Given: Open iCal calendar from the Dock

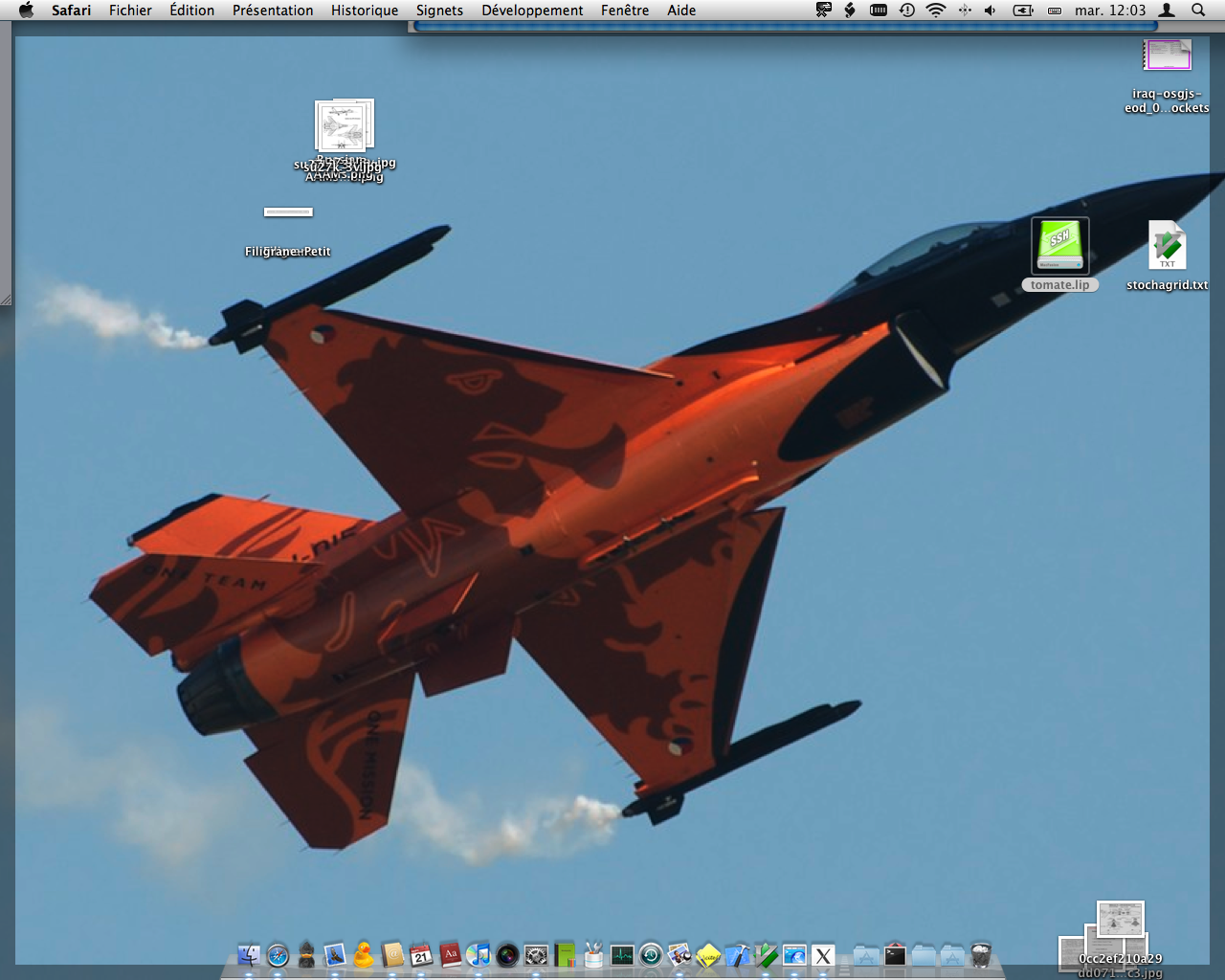Looking at the screenshot, I should tap(421, 955).
